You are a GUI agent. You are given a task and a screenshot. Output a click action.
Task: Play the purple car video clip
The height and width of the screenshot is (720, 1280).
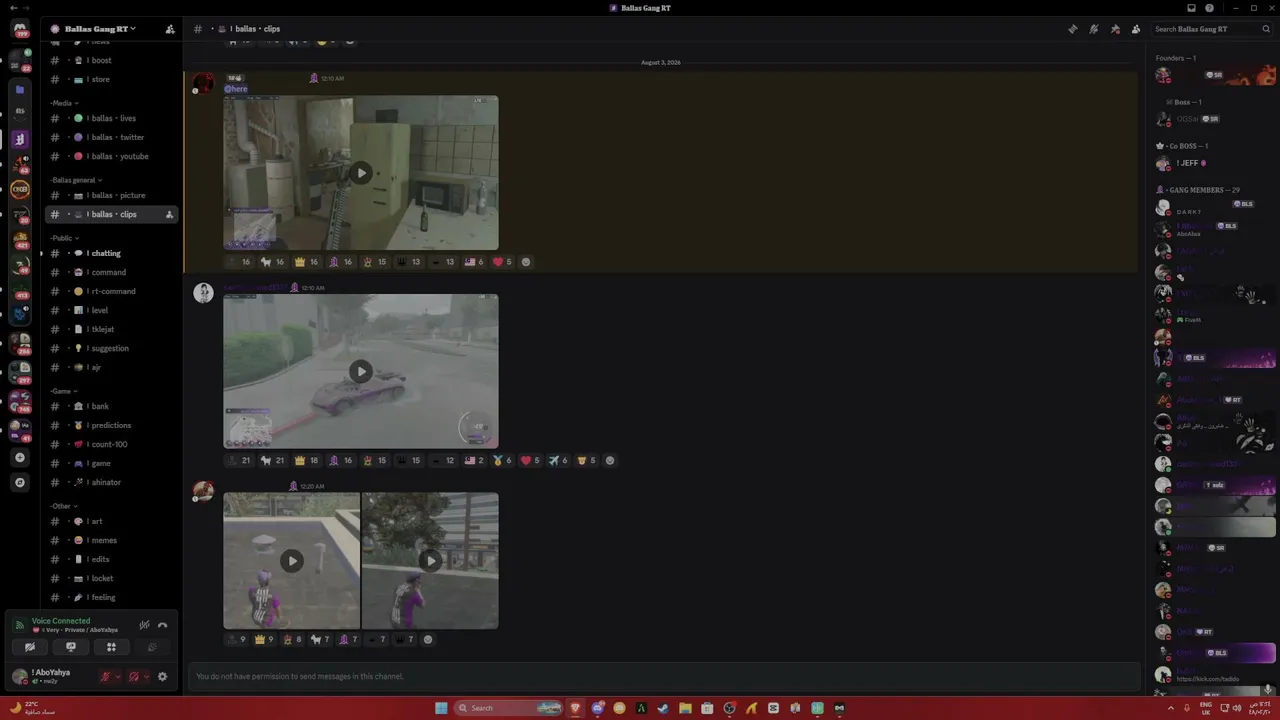361,372
